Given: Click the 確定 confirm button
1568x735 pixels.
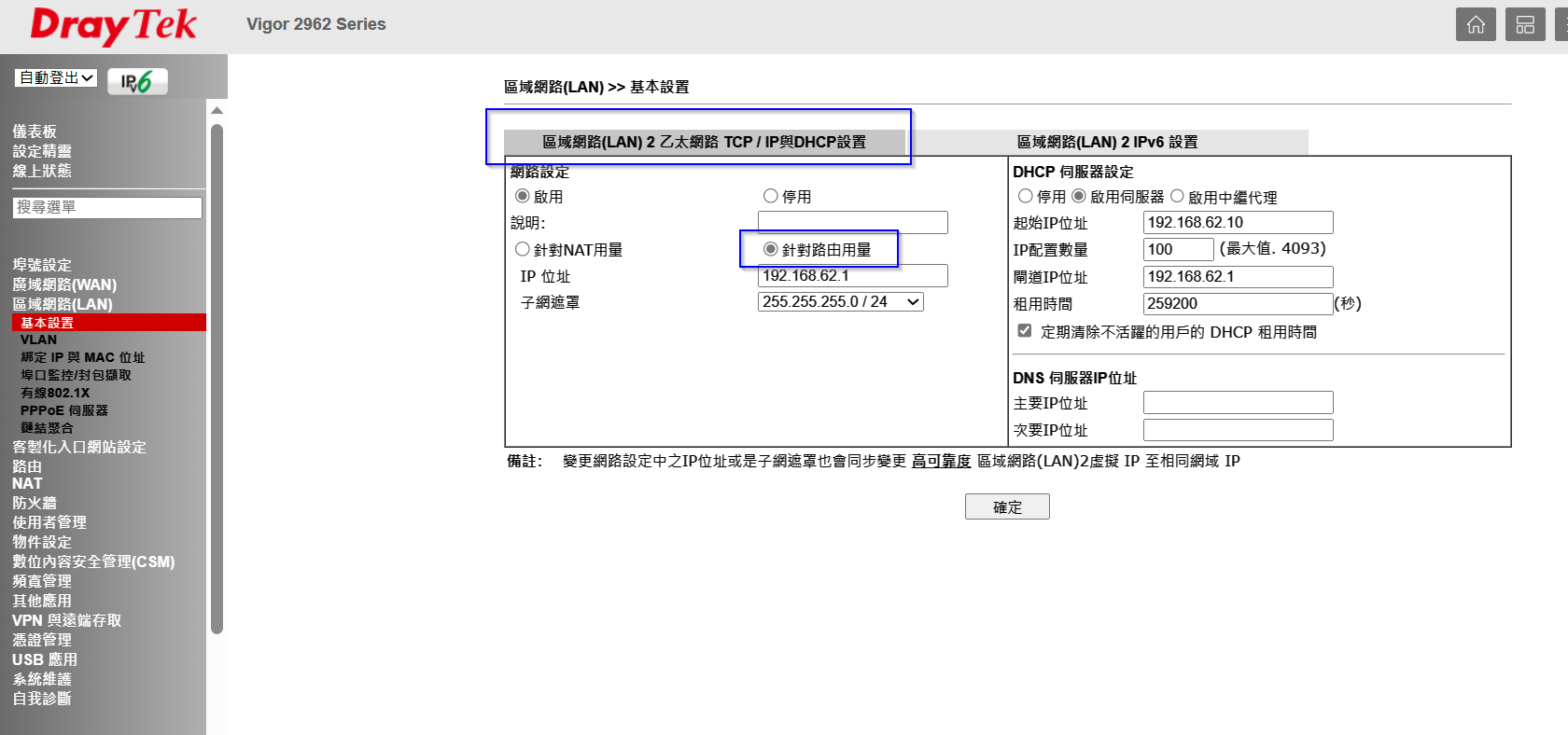Looking at the screenshot, I should (1007, 506).
